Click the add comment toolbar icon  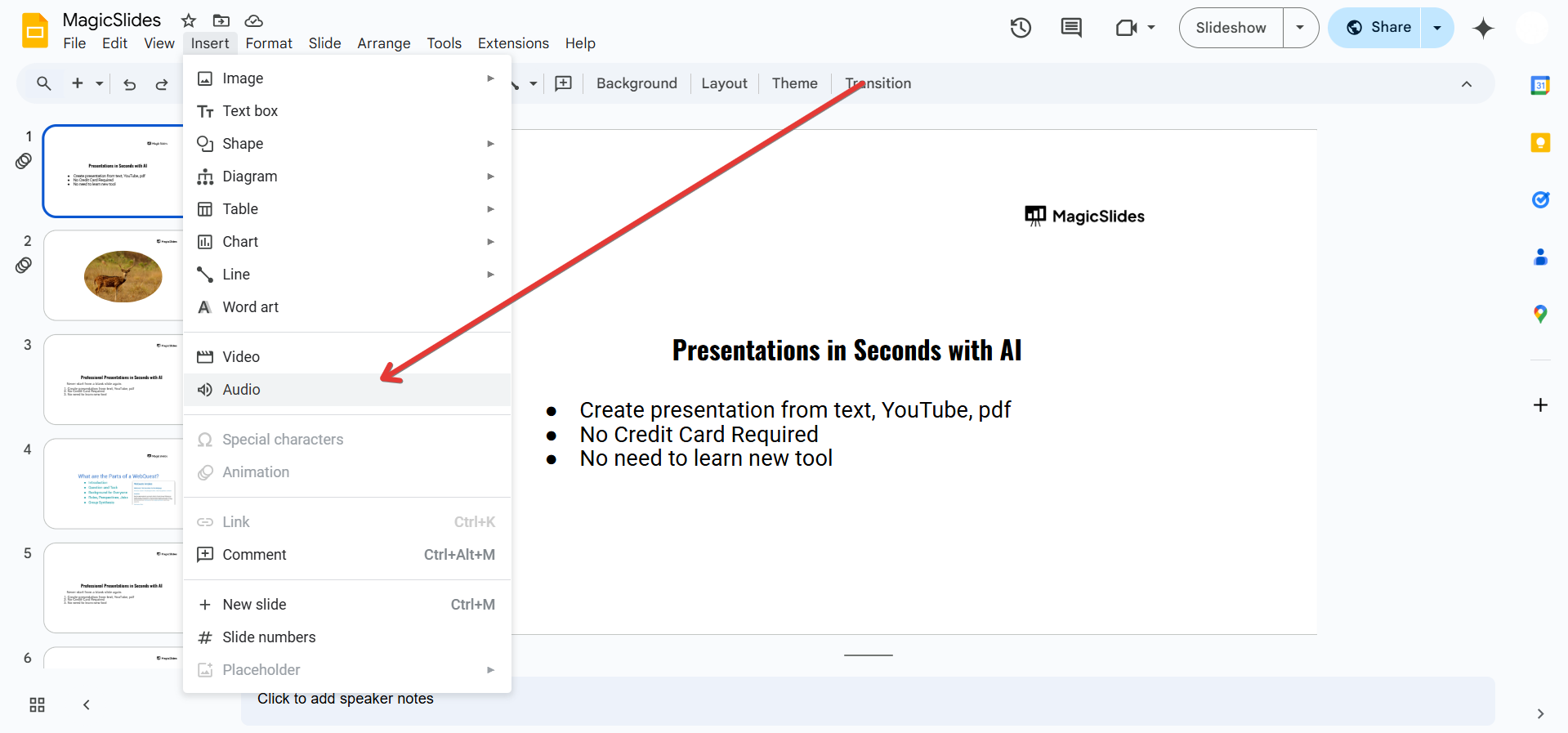[x=564, y=83]
